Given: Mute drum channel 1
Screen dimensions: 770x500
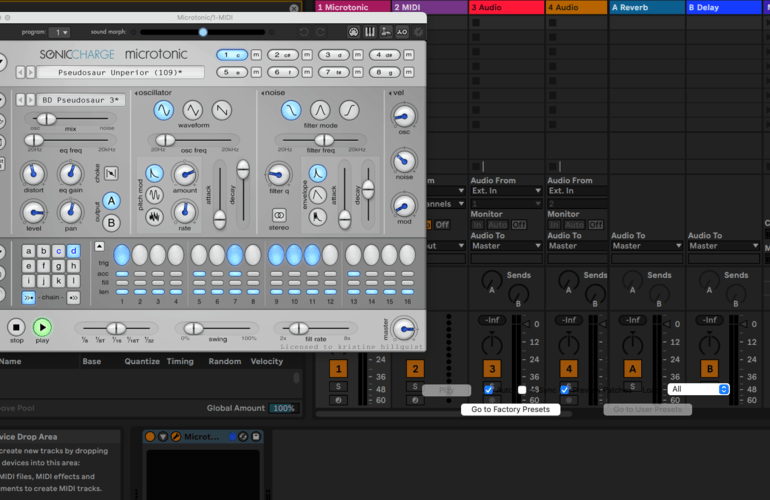Looking at the screenshot, I should (256, 55).
